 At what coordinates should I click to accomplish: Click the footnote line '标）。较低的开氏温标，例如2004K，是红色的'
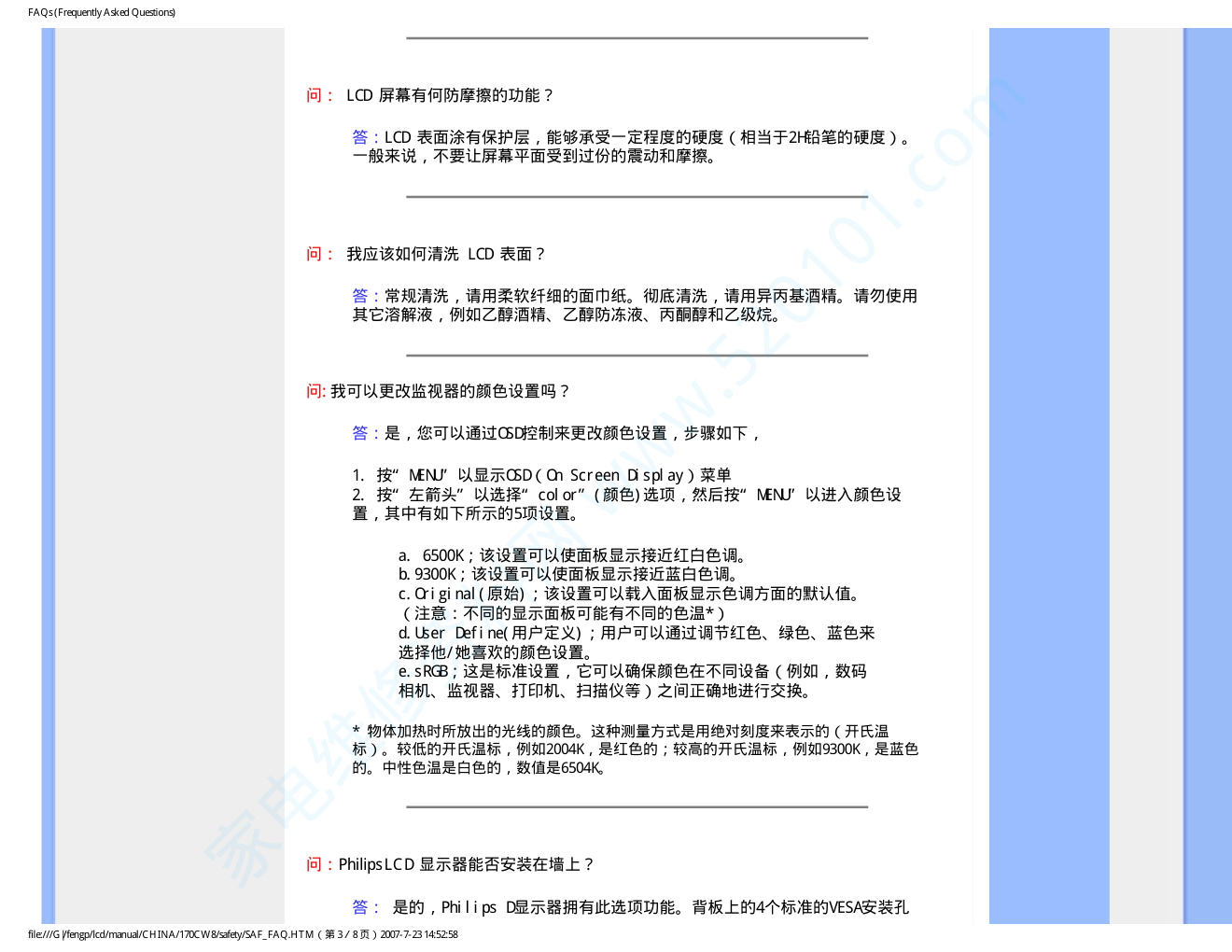click(636, 749)
